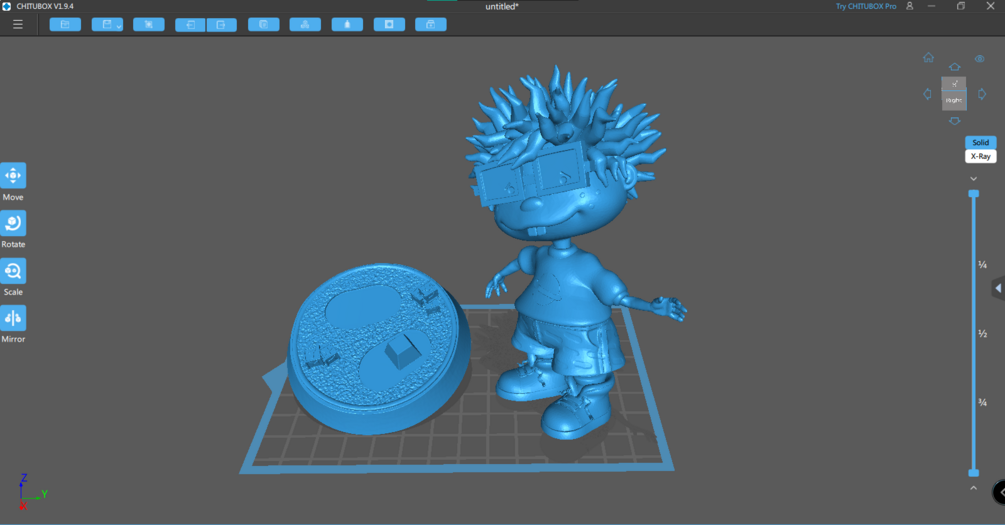Select the Scale tool

pos(13,271)
